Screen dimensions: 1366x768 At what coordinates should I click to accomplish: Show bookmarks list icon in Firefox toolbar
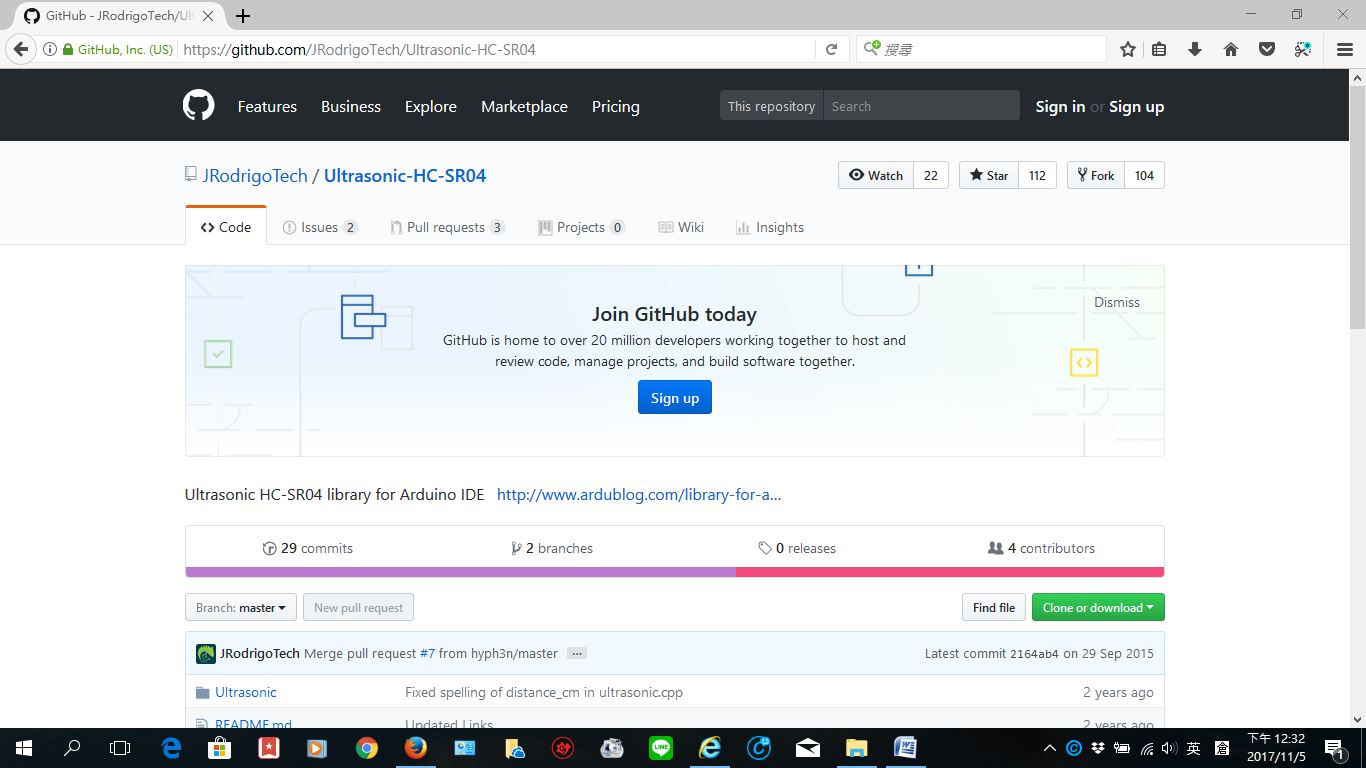click(x=1159, y=49)
